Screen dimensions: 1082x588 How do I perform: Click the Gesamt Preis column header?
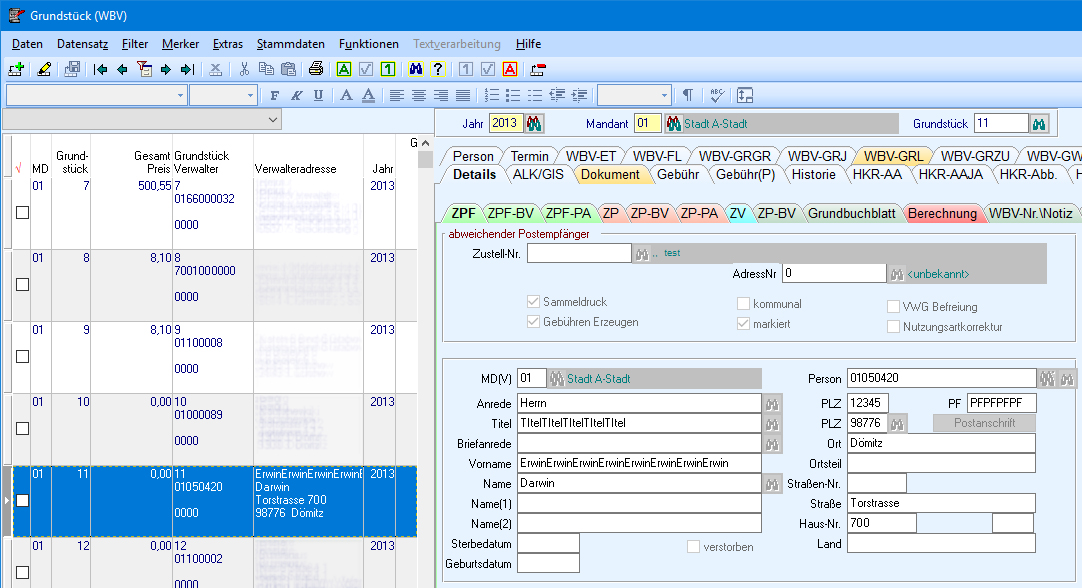point(153,162)
